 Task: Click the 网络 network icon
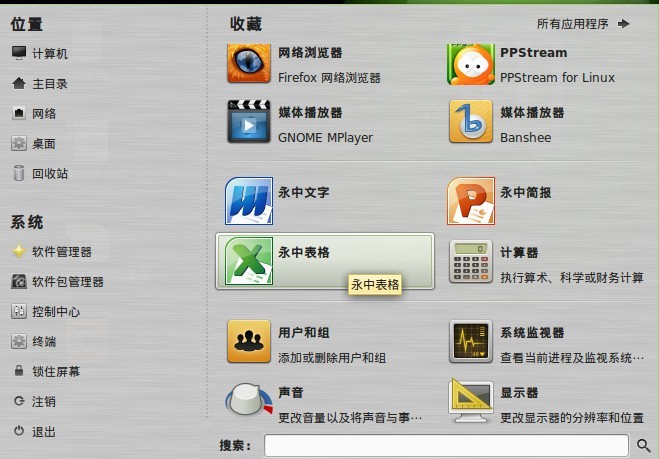tap(19, 113)
